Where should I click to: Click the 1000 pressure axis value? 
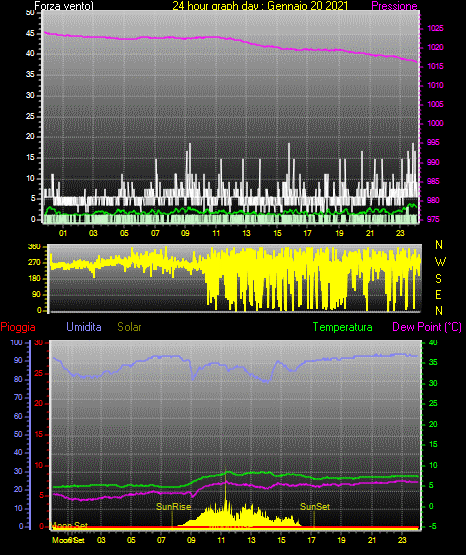435,123
